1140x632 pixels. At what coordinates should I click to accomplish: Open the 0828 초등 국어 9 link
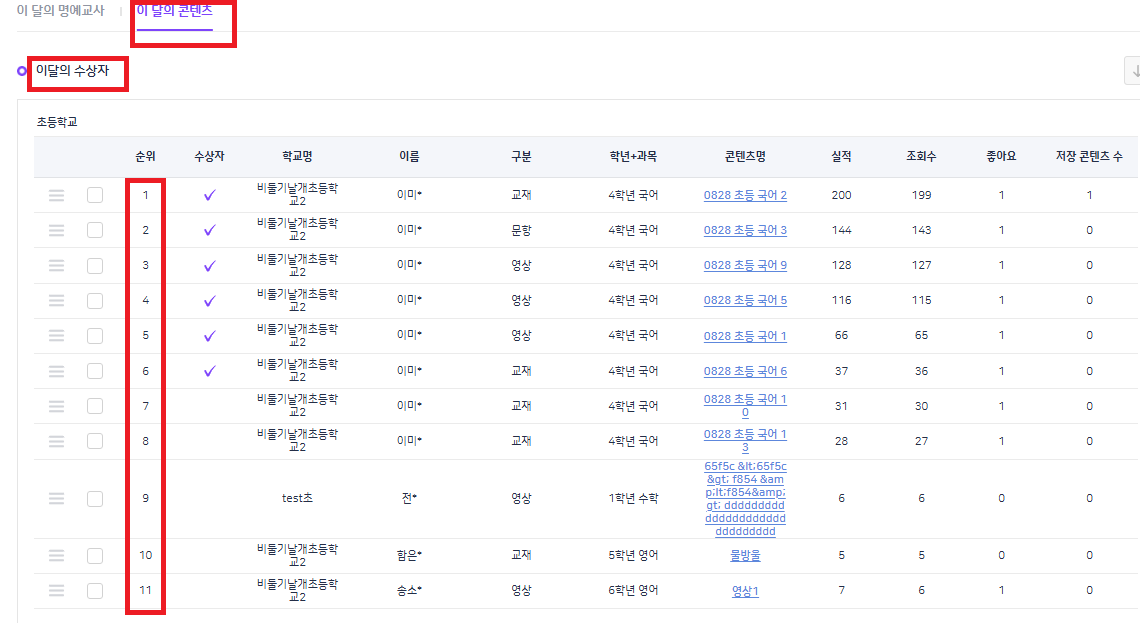point(745,265)
